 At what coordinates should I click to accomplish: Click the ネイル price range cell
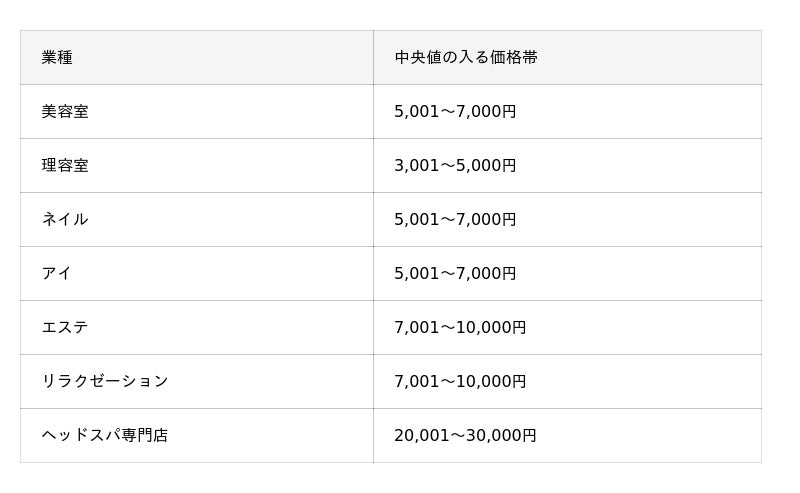[567, 219]
